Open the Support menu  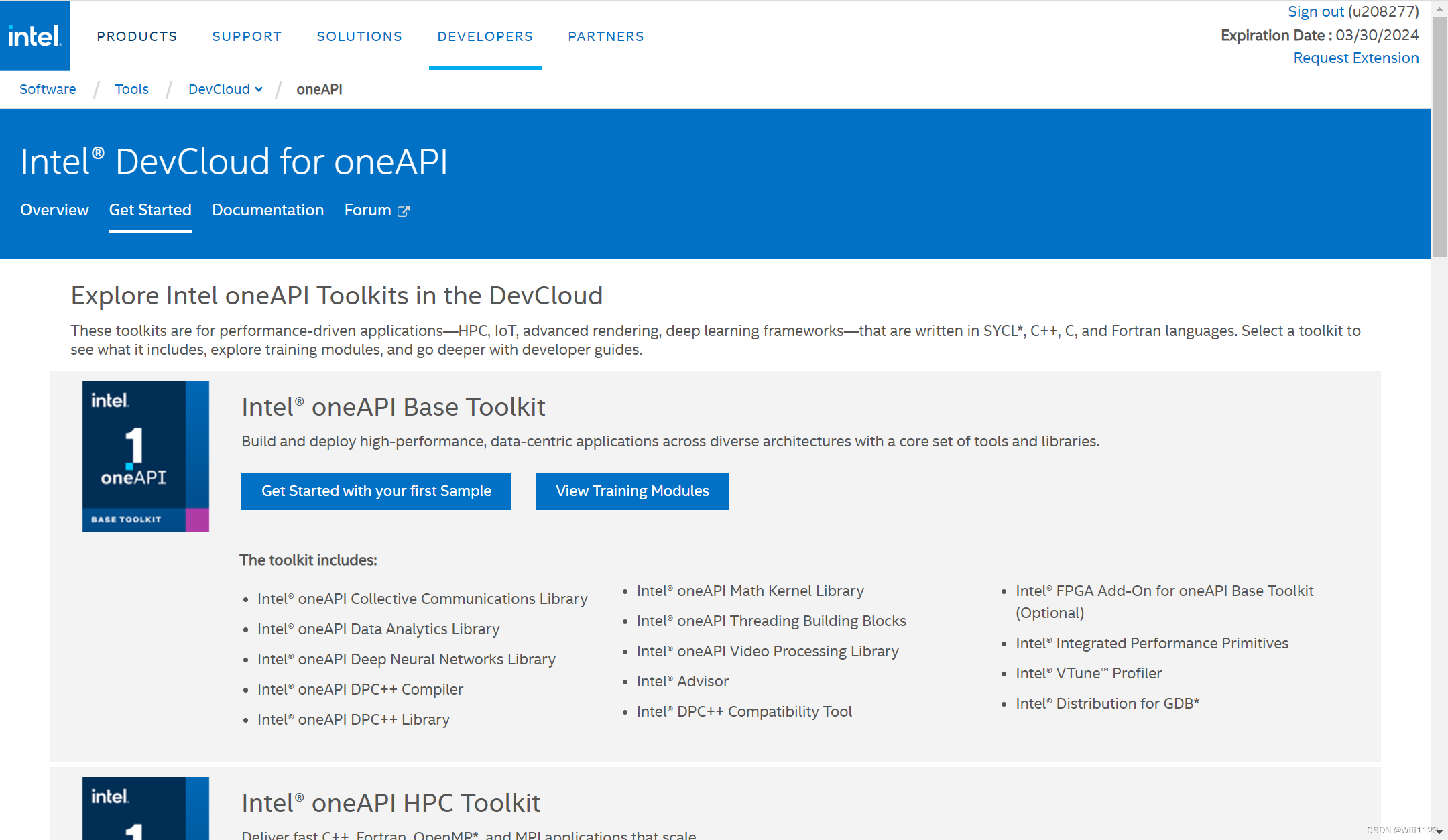[x=247, y=36]
